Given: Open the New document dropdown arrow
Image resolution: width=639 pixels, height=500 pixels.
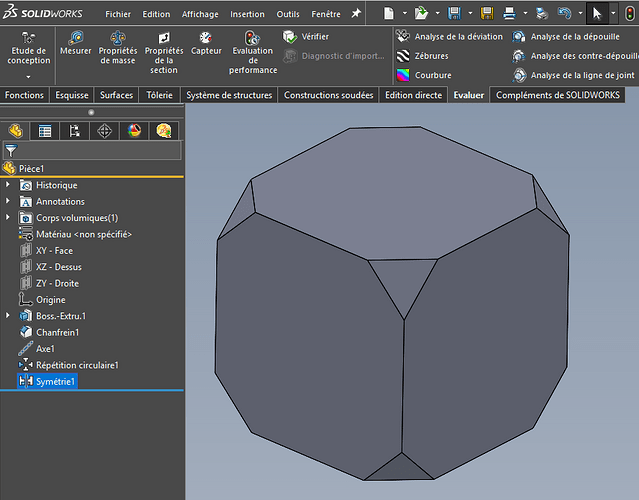Looking at the screenshot, I should (405, 13).
